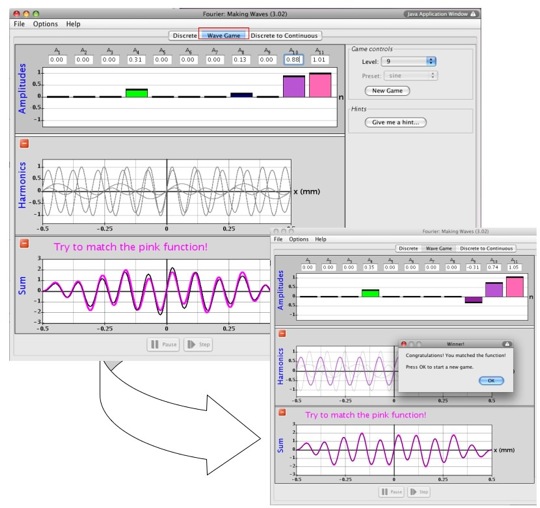
Task: Click Step button in the second window
Action: 419,492
